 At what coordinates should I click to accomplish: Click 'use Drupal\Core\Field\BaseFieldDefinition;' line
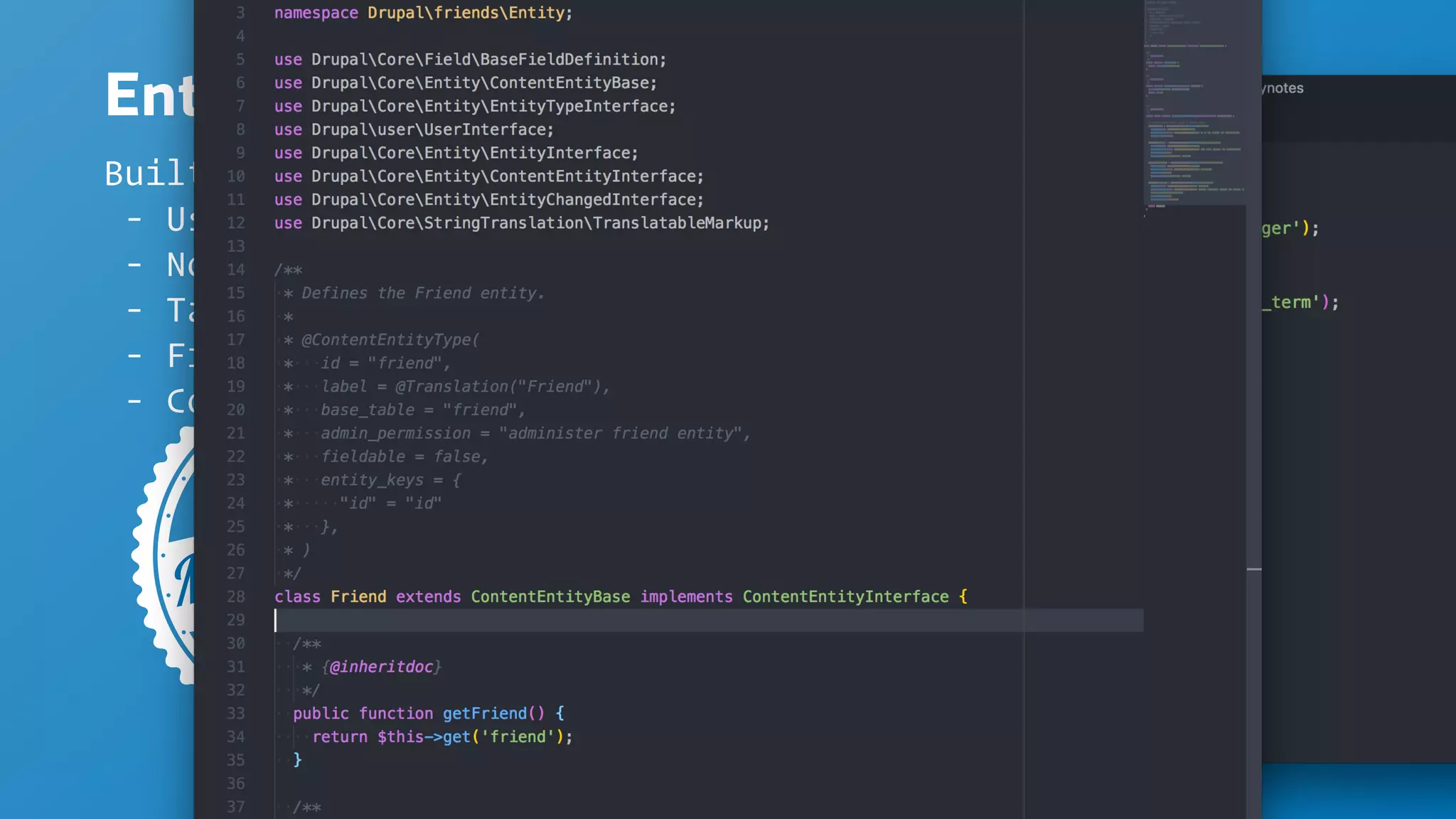(470, 60)
